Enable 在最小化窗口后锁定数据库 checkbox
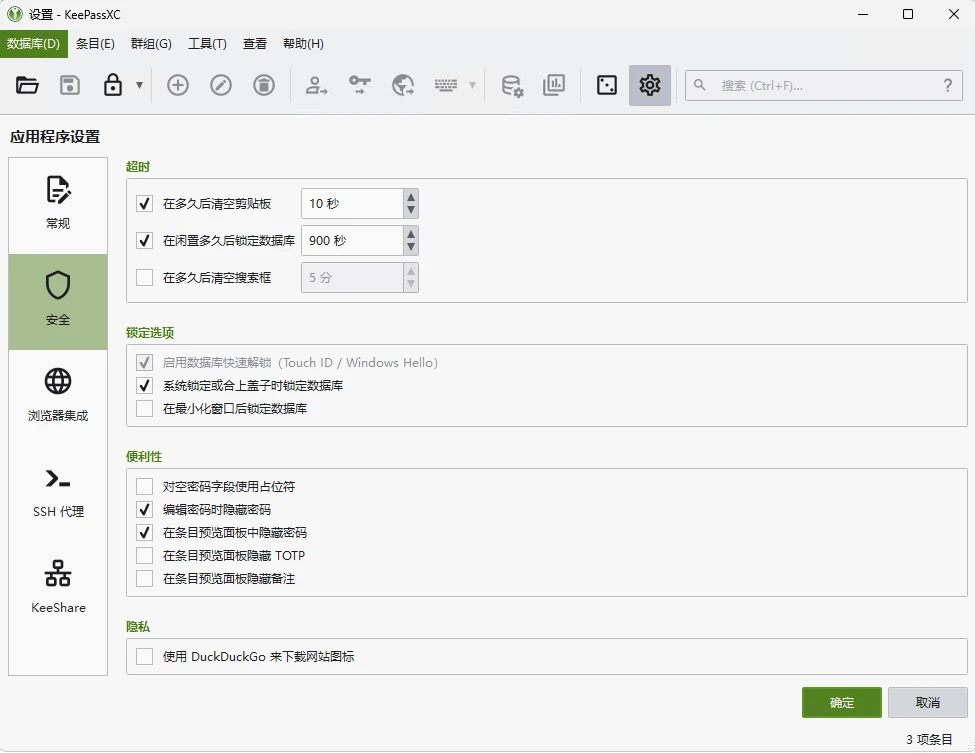975x753 pixels. click(144, 409)
